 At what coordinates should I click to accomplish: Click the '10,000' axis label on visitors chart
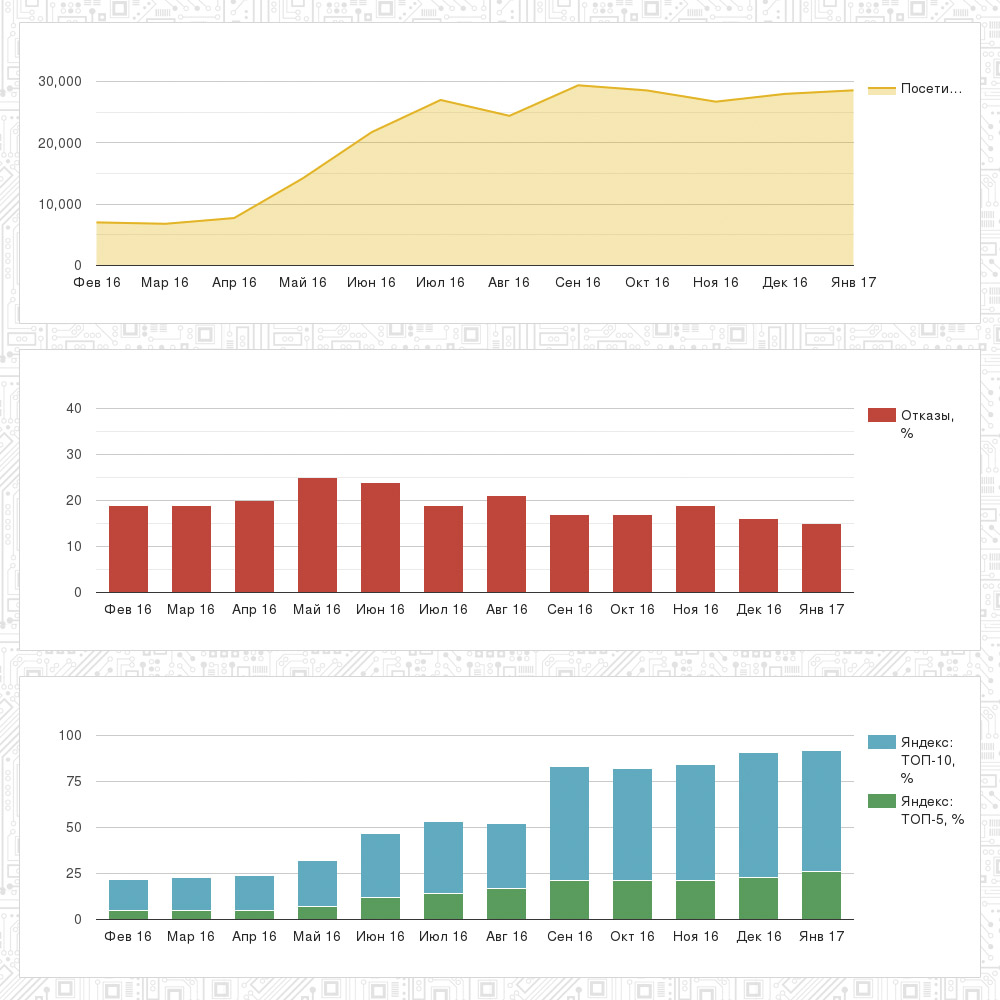tap(60, 205)
